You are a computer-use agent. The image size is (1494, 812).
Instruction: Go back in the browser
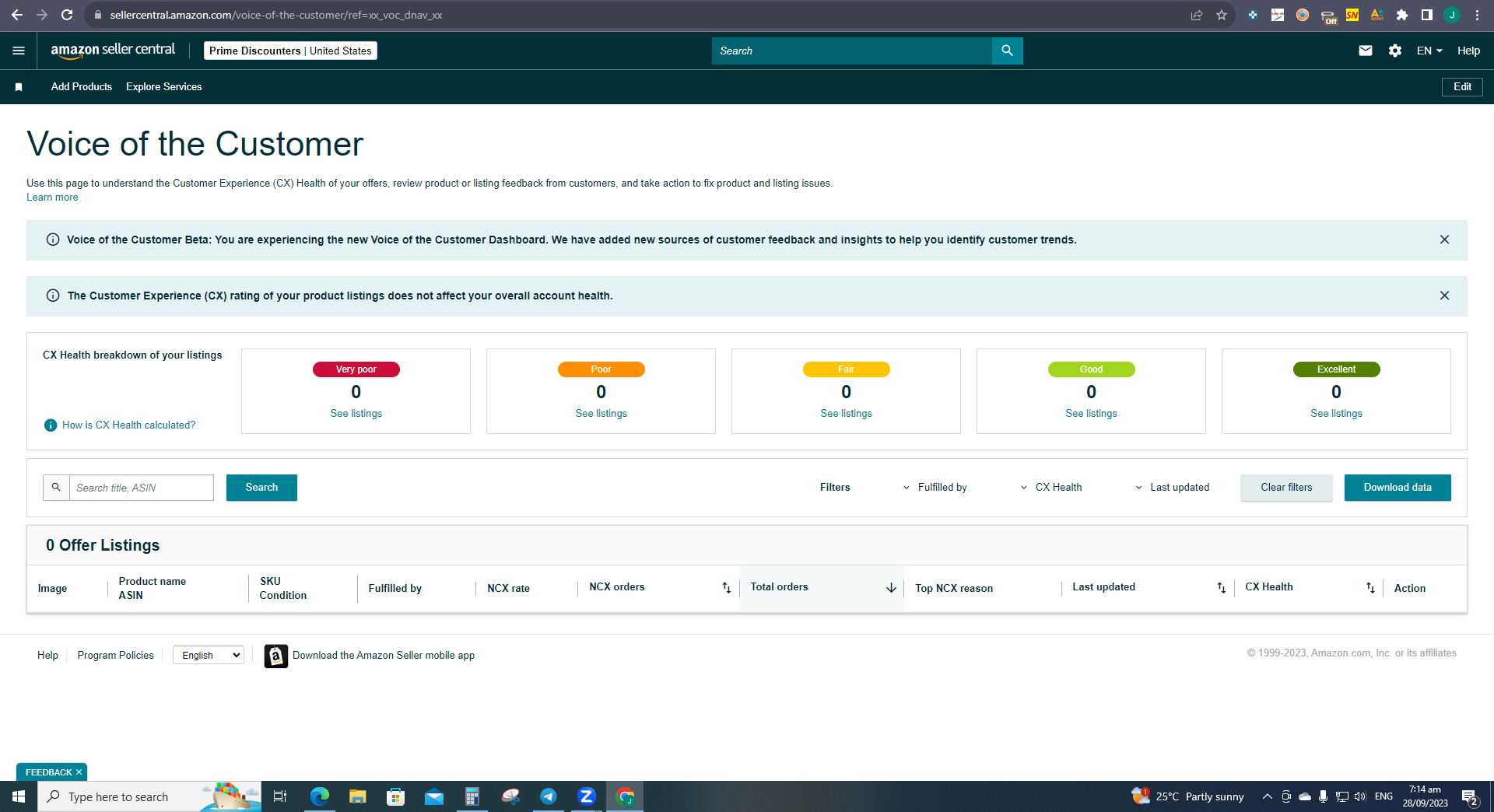16,15
